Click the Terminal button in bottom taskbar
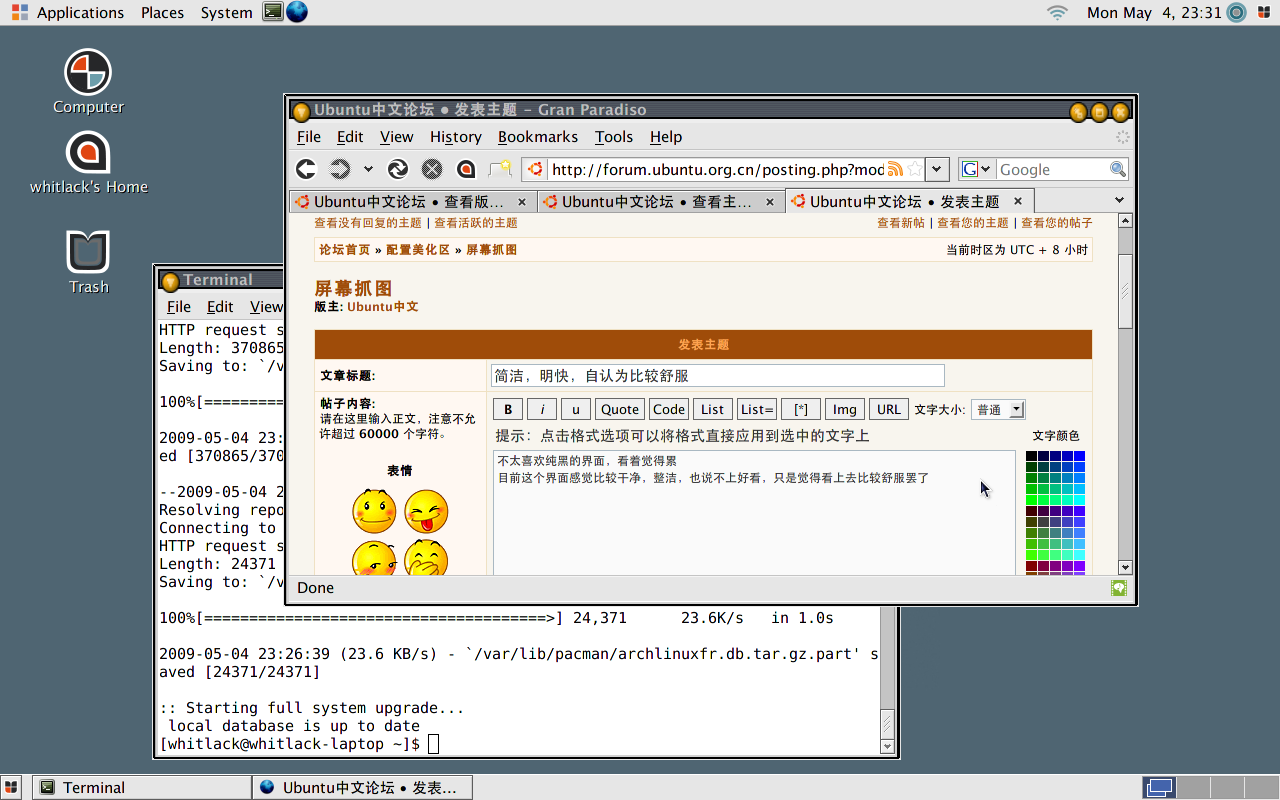This screenshot has width=1280, height=800. point(142,787)
